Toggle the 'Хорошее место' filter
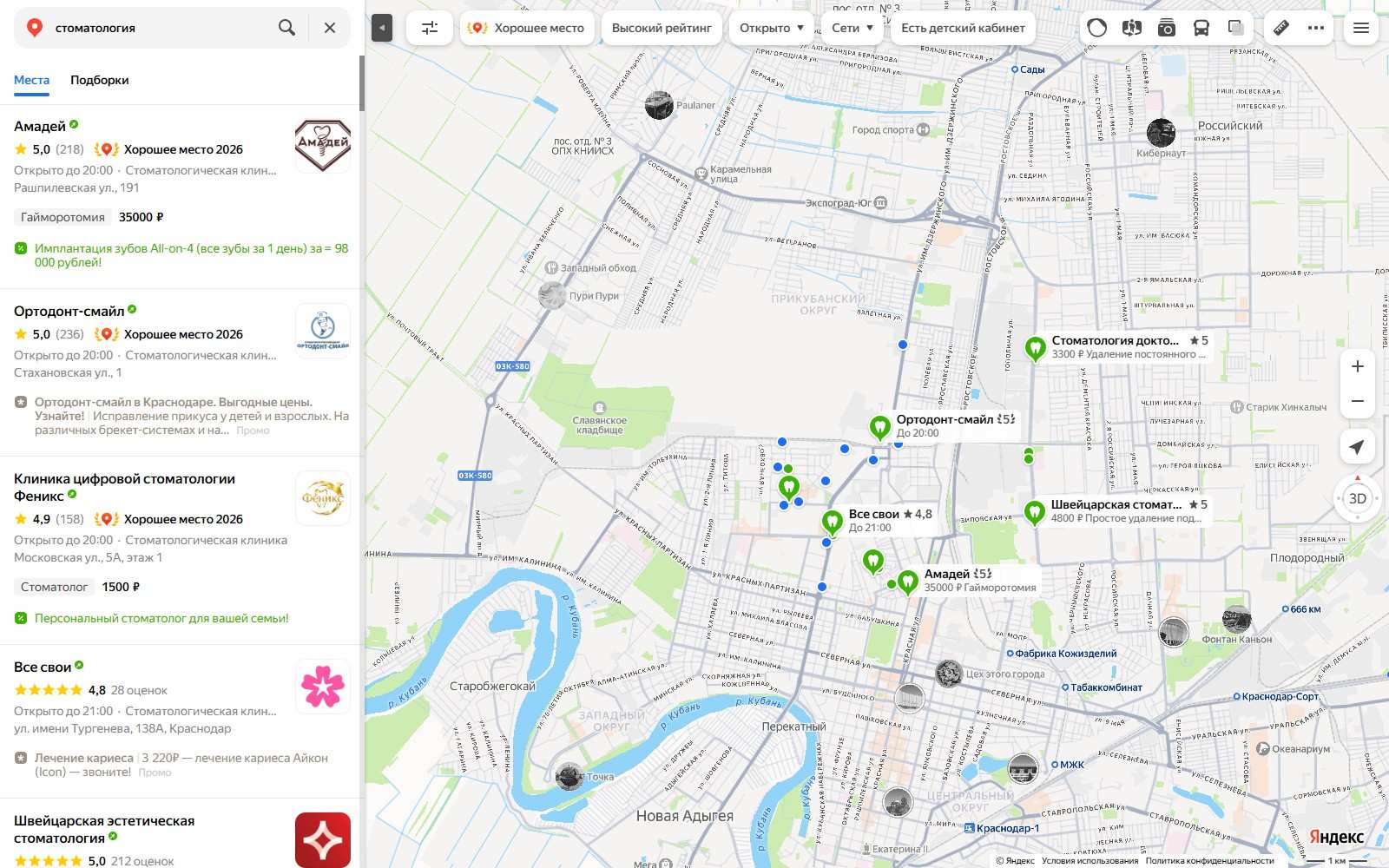 [x=527, y=28]
